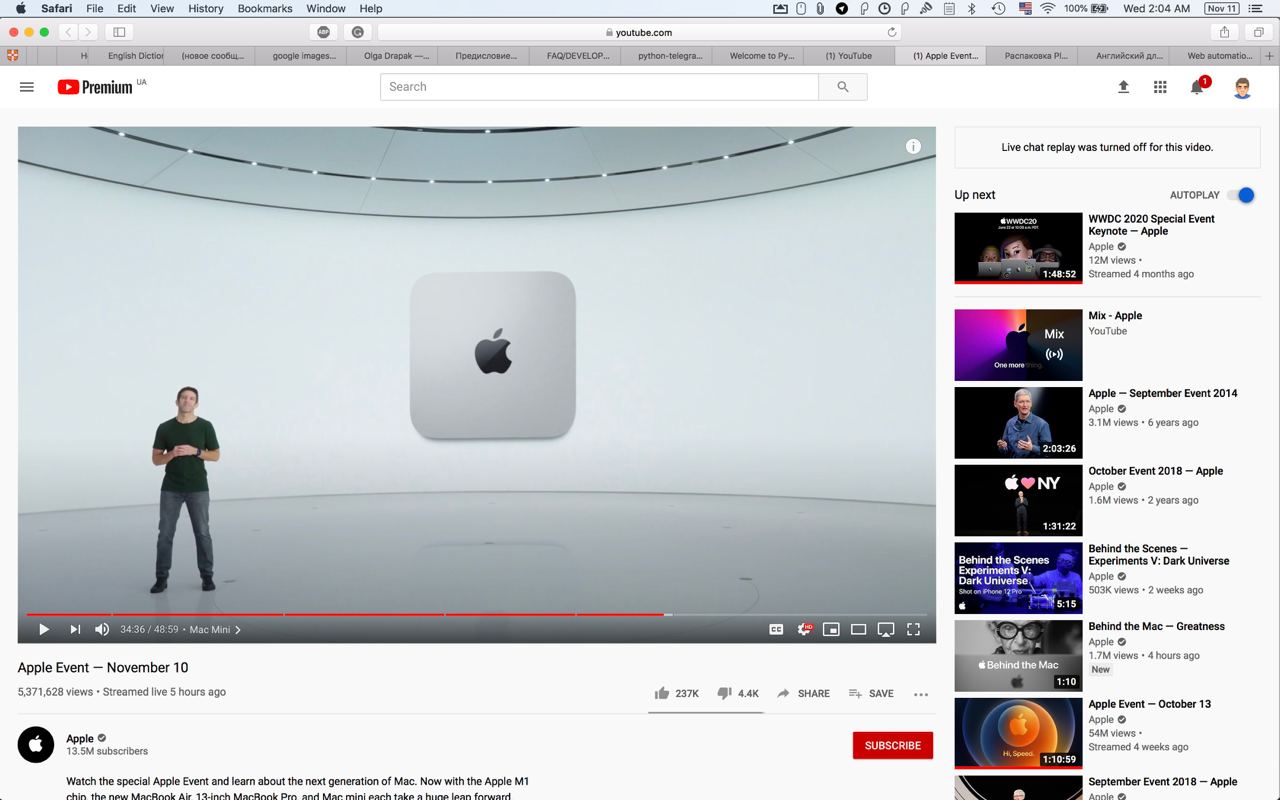Toggle Autoplay switch off

pos(1241,195)
